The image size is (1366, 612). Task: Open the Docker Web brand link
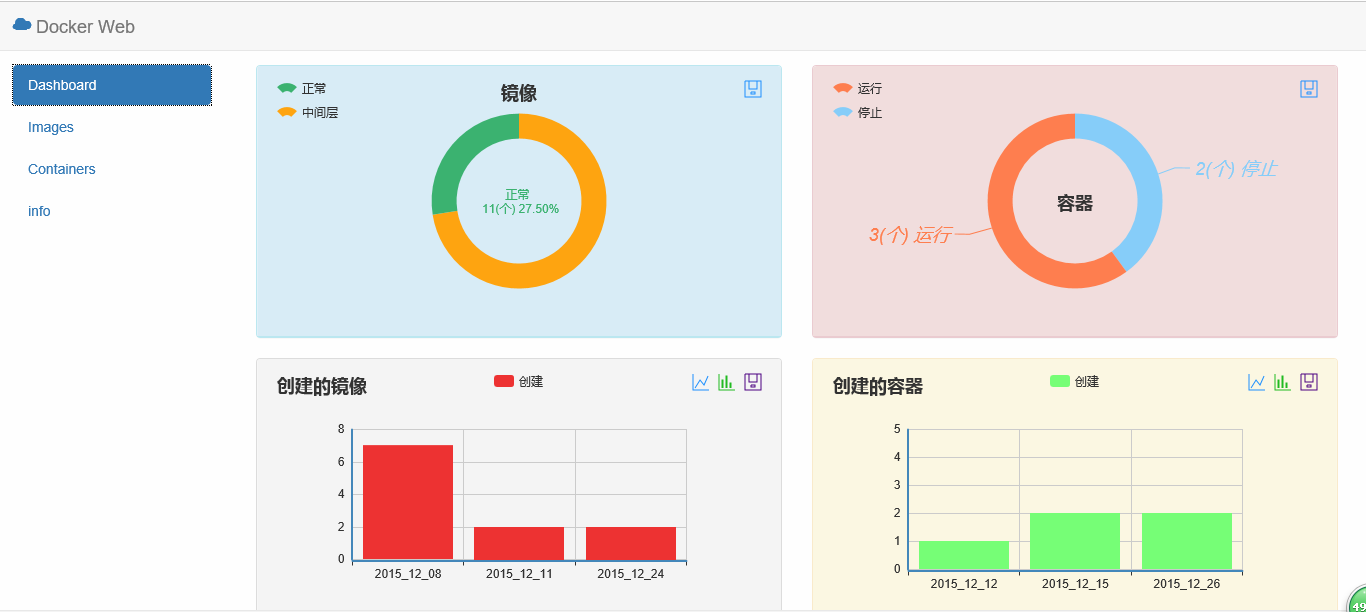74,27
